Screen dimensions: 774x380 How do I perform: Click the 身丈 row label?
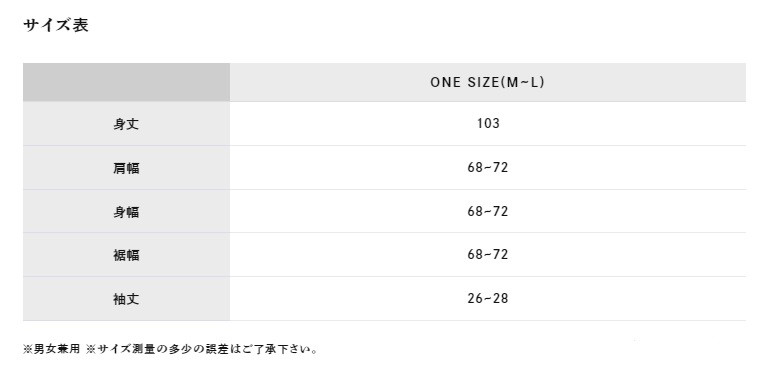[x=126, y=124]
